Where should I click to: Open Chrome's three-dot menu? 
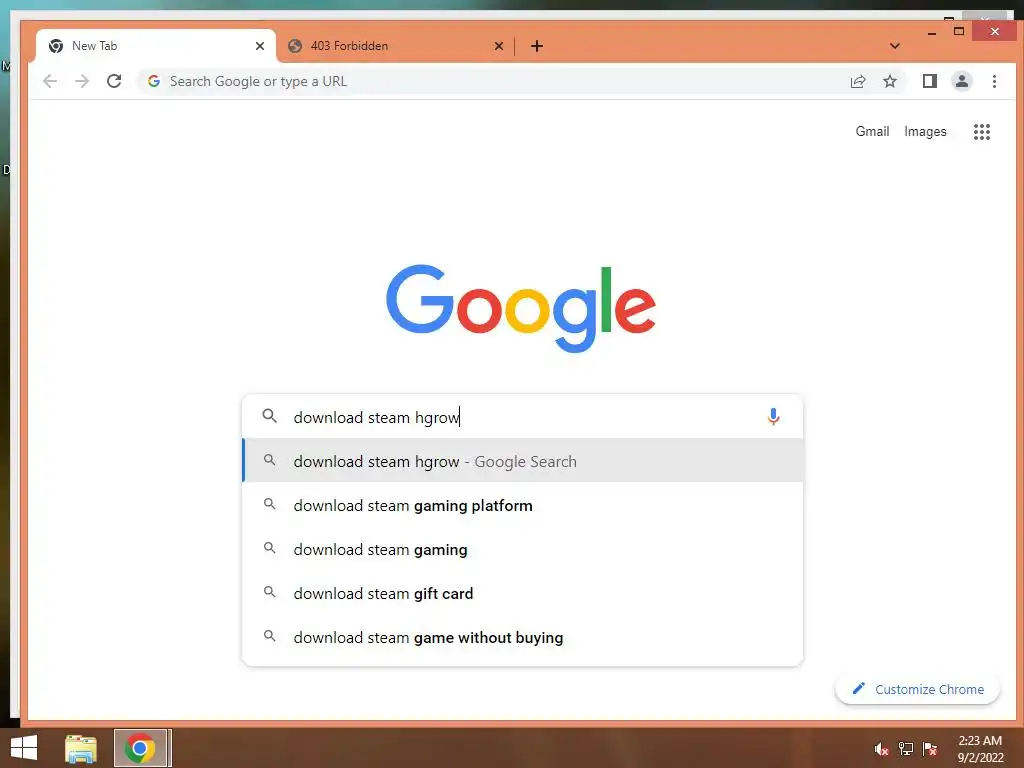994,81
